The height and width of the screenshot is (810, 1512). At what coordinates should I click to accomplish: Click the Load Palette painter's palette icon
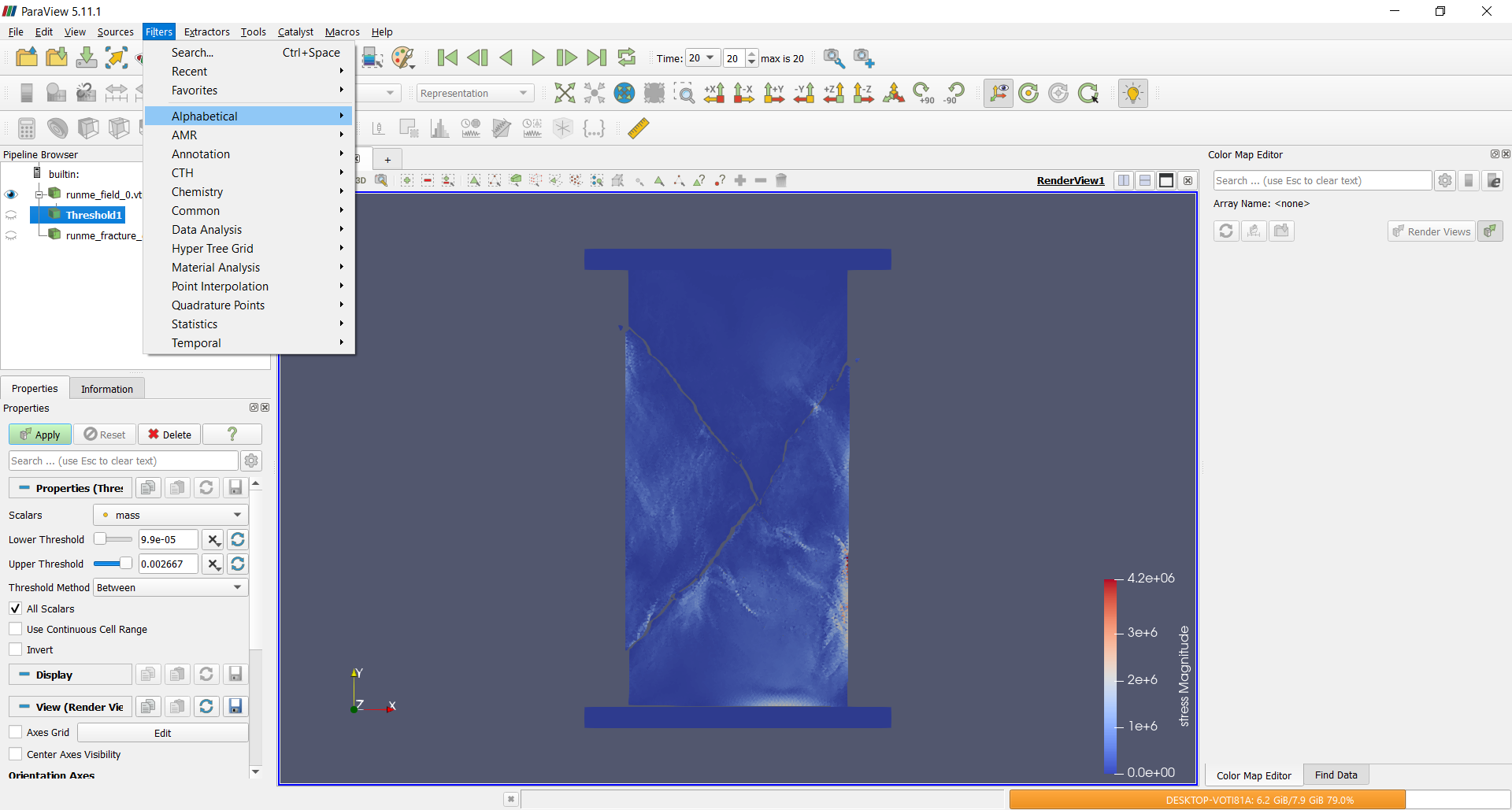tap(402, 57)
